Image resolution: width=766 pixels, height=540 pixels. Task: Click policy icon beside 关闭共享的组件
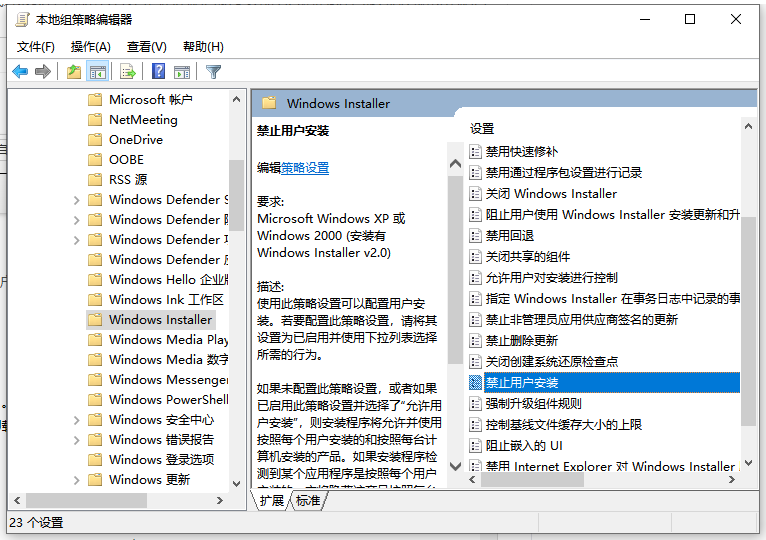click(475, 257)
